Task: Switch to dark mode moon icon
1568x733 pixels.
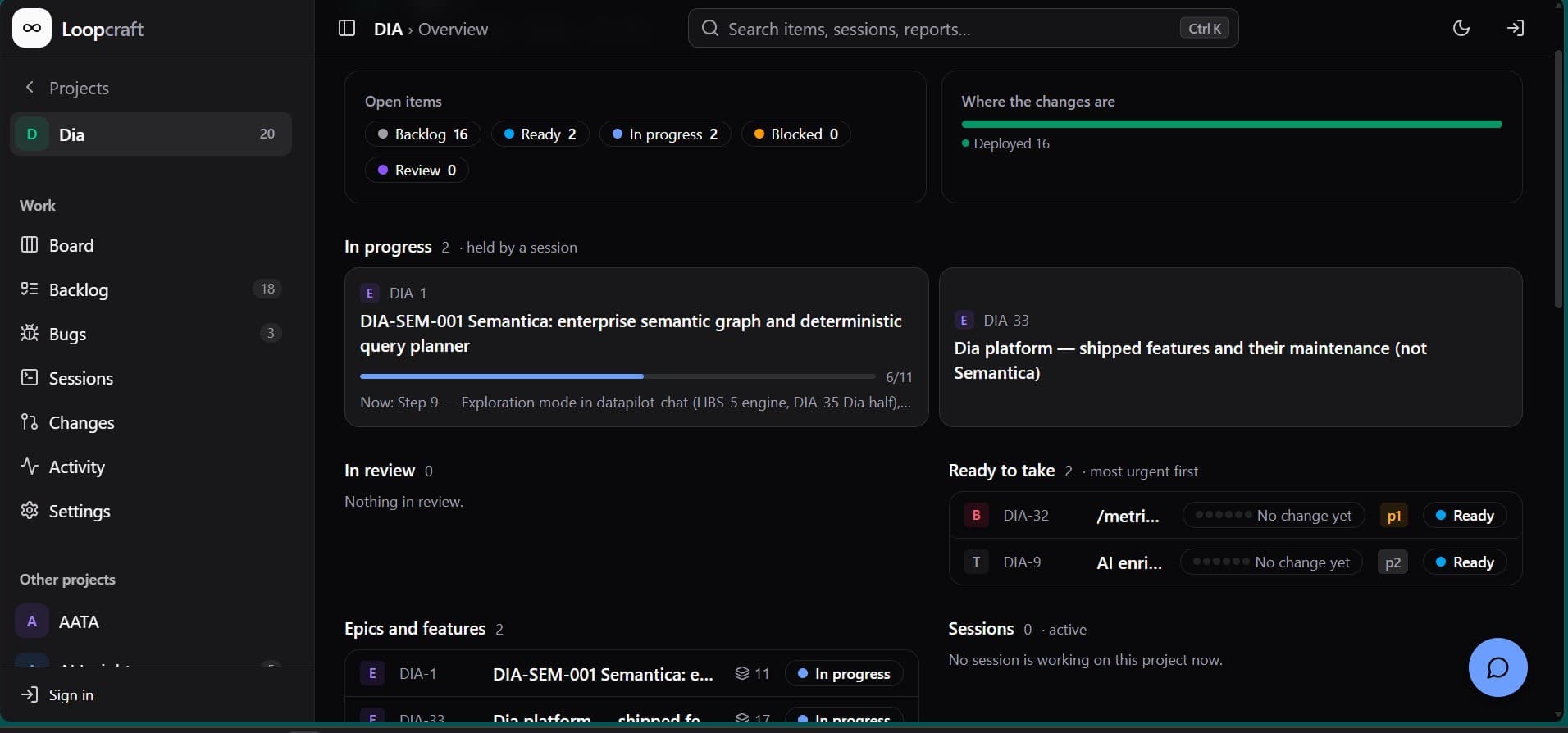Action: pyautogui.click(x=1461, y=29)
